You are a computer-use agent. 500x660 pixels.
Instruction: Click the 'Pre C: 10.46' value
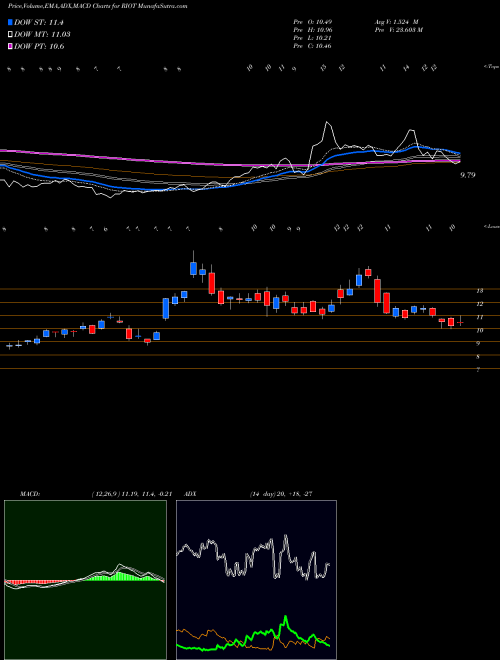click(313, 46)
